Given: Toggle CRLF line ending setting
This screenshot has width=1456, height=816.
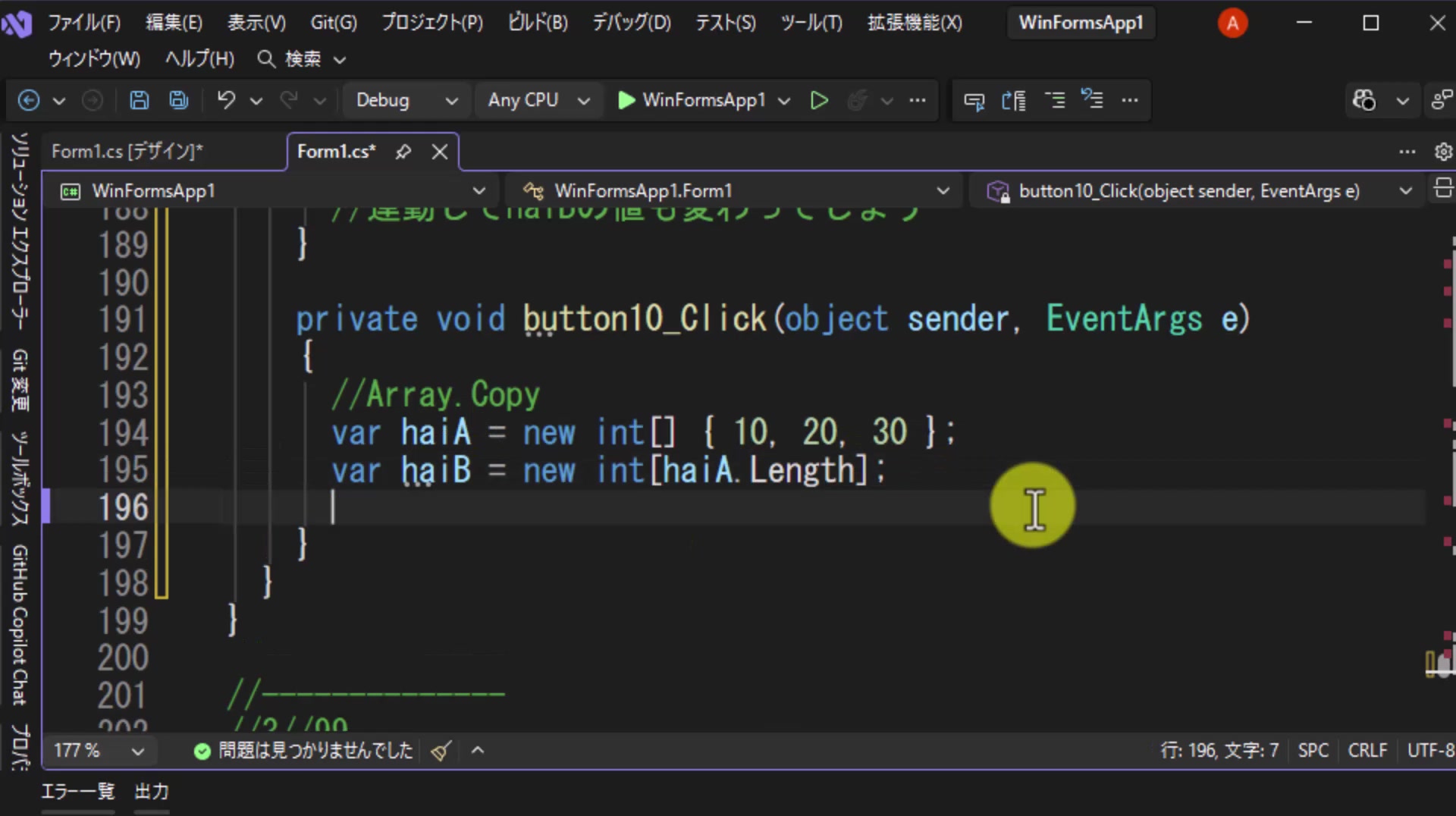Looking at the screenshot, I should [x=1367, y=751].
